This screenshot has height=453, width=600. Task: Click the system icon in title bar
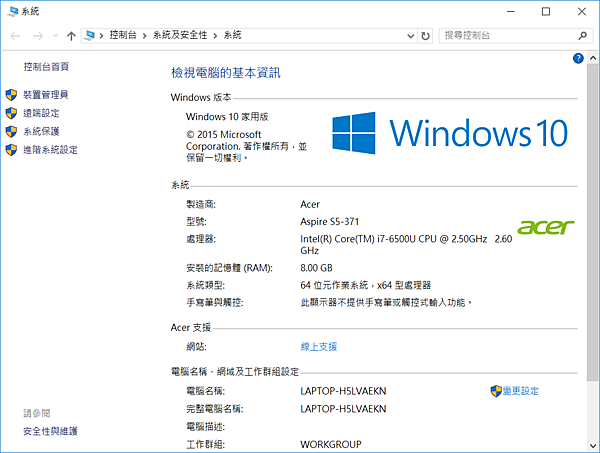click(x=13, y=11)
